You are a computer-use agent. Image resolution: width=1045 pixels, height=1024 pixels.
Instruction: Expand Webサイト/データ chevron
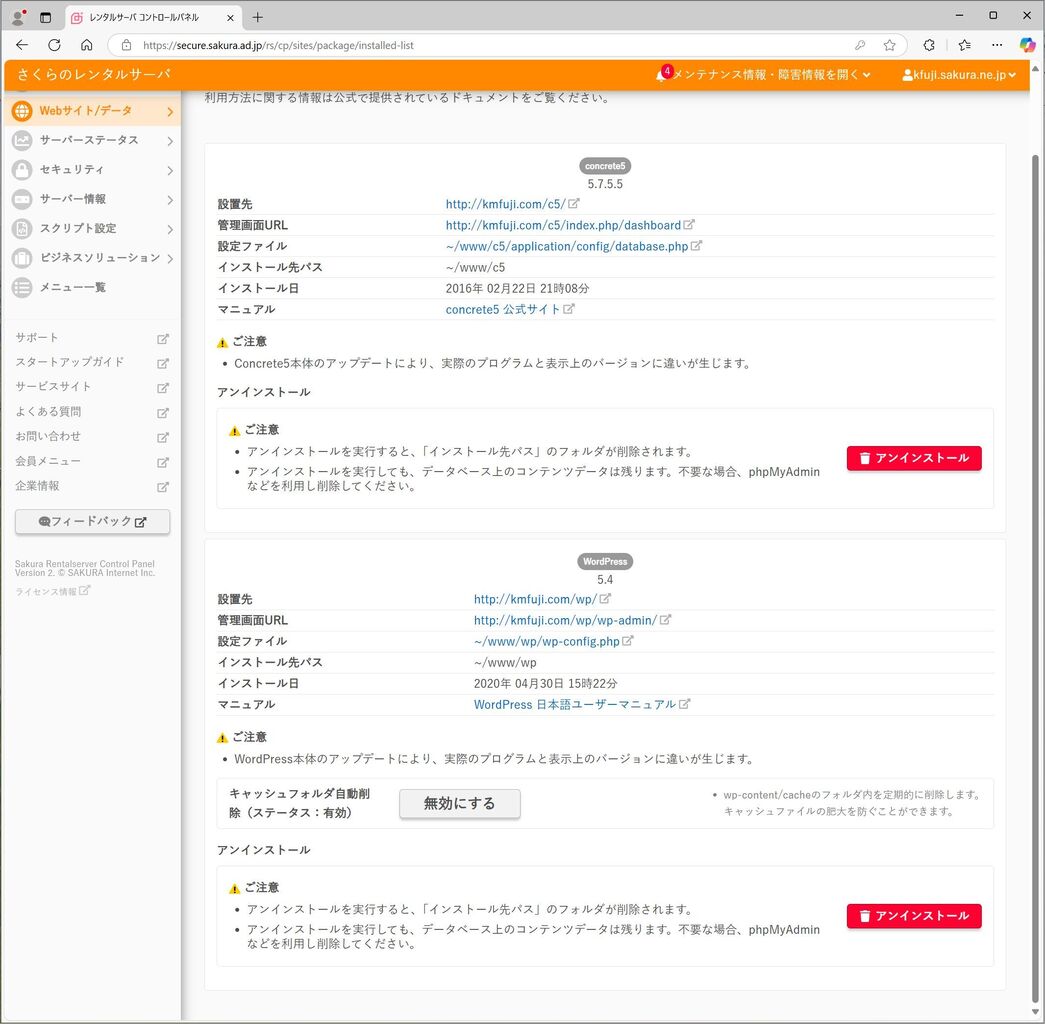pyautogui.click(x=170, y=111)
